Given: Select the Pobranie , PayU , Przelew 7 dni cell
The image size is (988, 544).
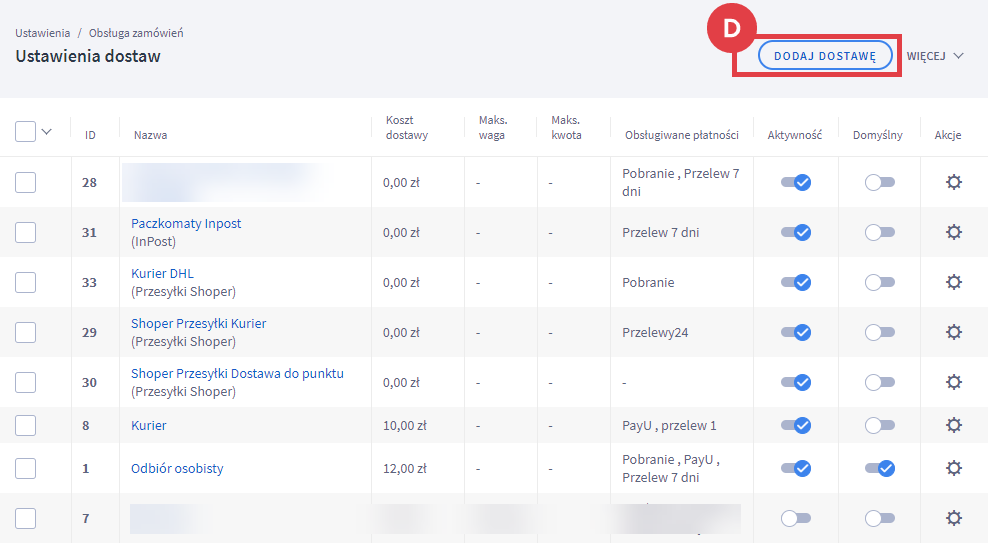Looking at the screenshot, I should [x=671, y=468].
